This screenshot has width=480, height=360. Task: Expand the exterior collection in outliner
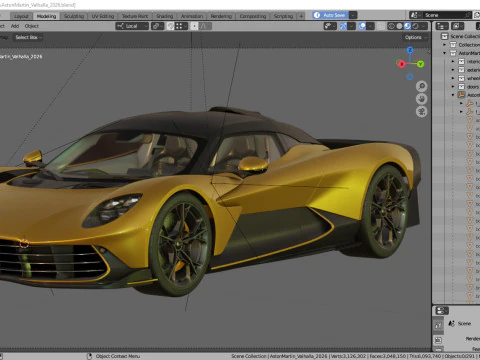(x=453, y=70)
